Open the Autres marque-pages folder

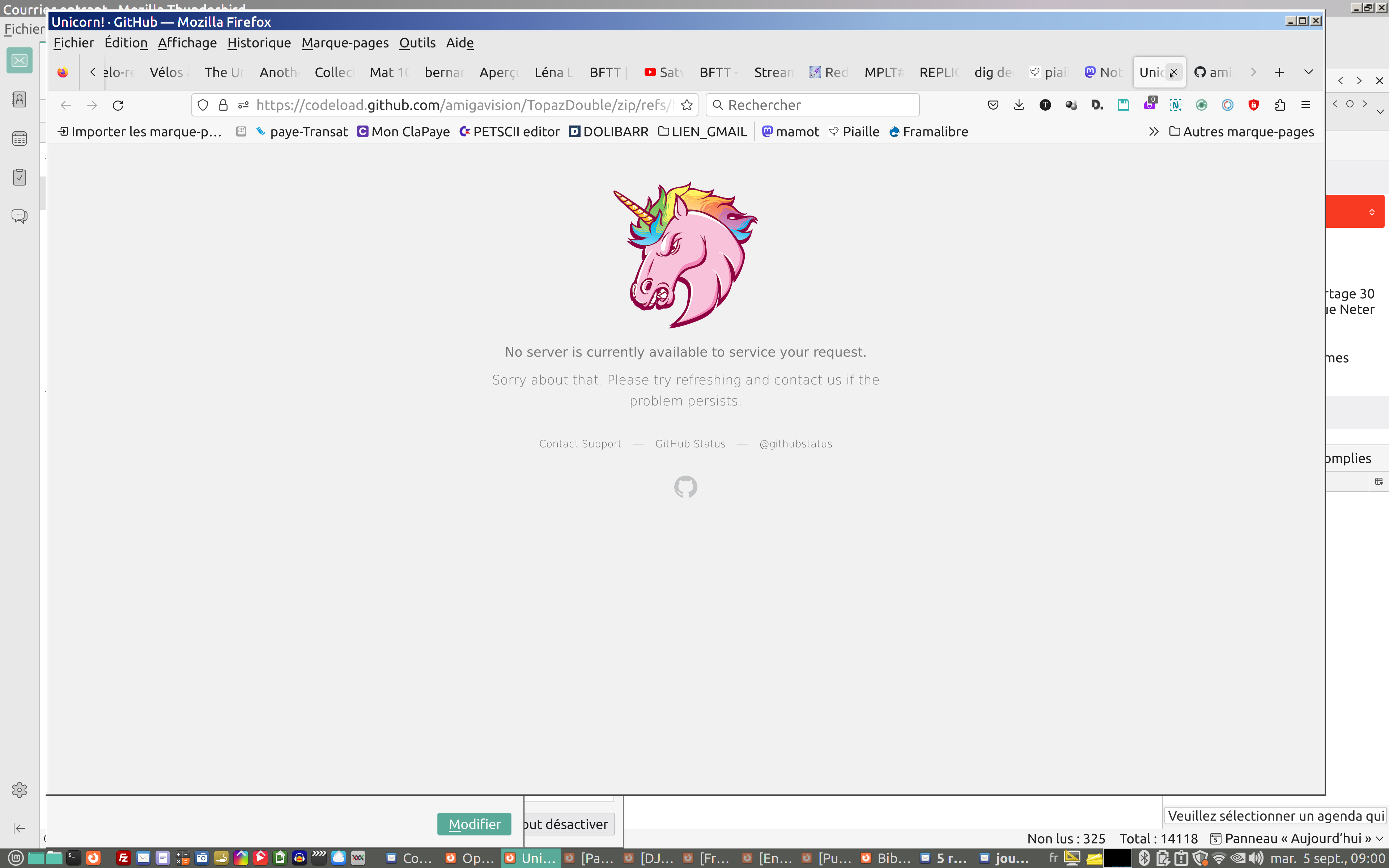click(1241, 131)
